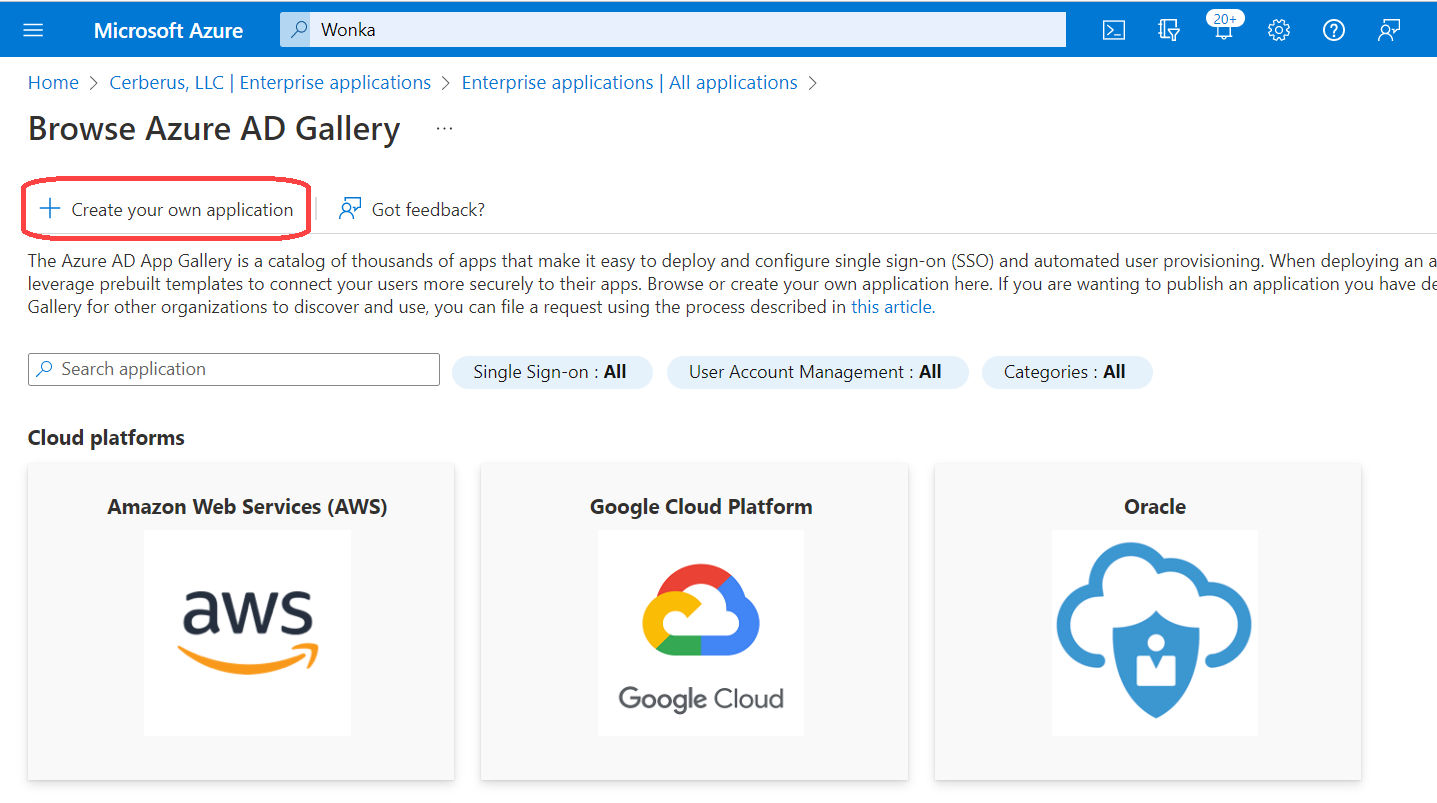This screenshot has height=803, width=1437.
Task: Open the Directories and subscriptions filter icon
Action: [1168, 30]
